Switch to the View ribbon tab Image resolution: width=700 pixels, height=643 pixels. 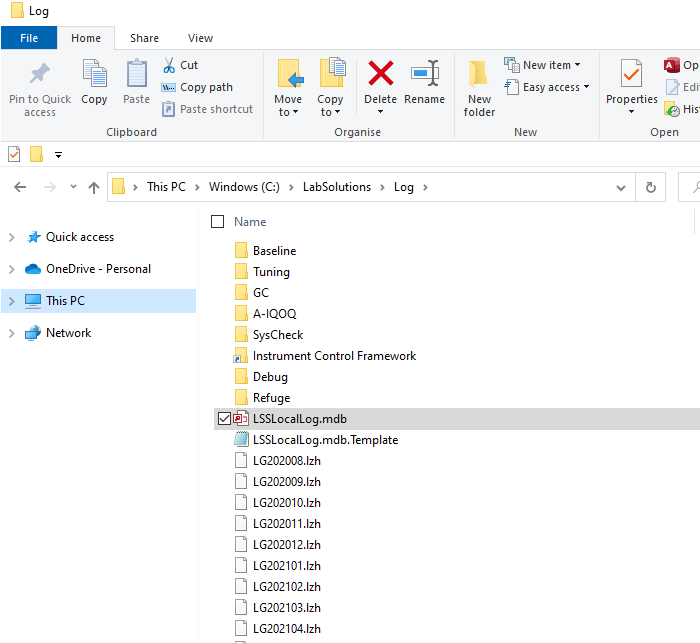coord(200,38)
